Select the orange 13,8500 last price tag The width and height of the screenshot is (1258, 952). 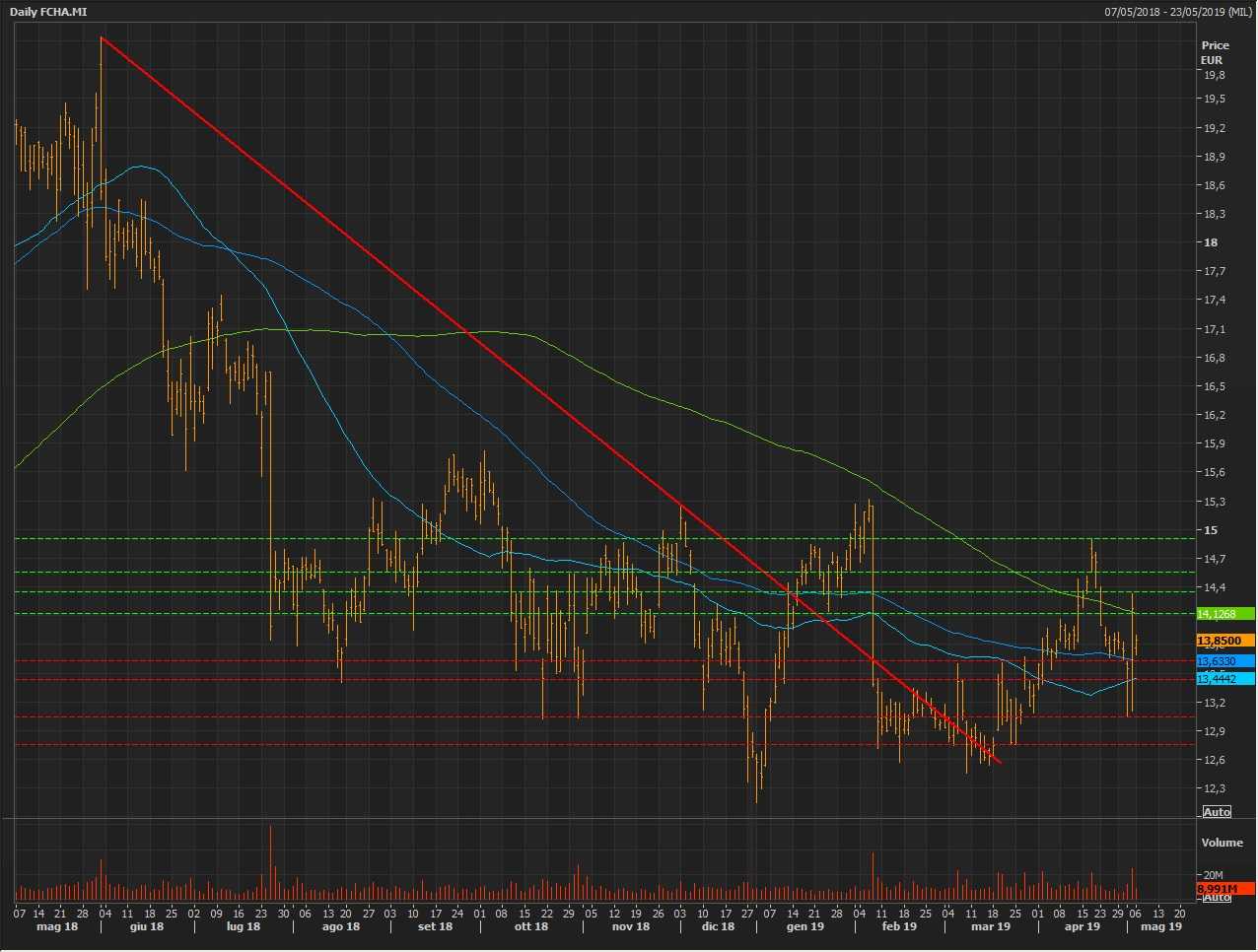[1220, 641]
